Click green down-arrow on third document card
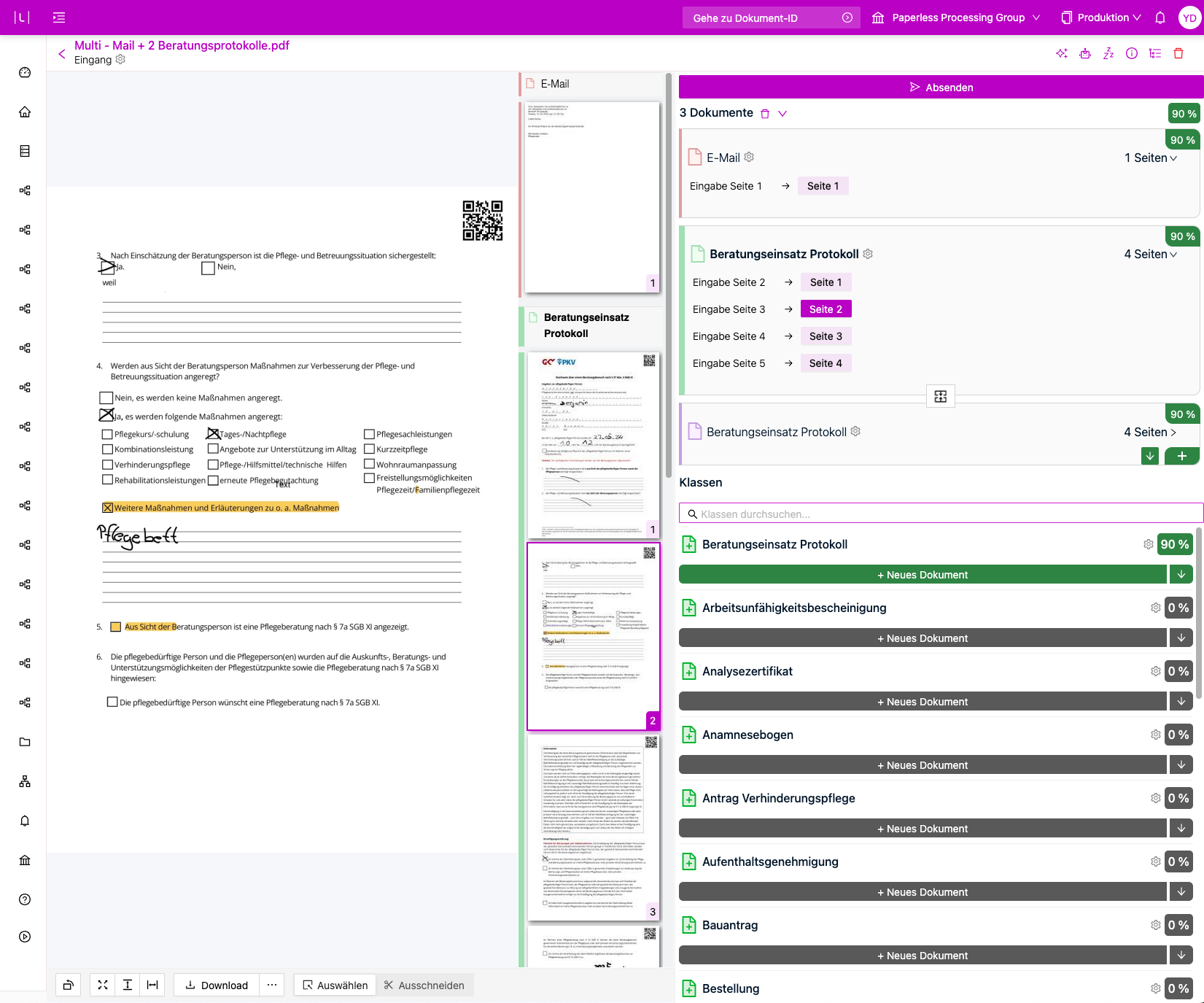Screen dimensions: 1204x1003 tap(1150, 456)
